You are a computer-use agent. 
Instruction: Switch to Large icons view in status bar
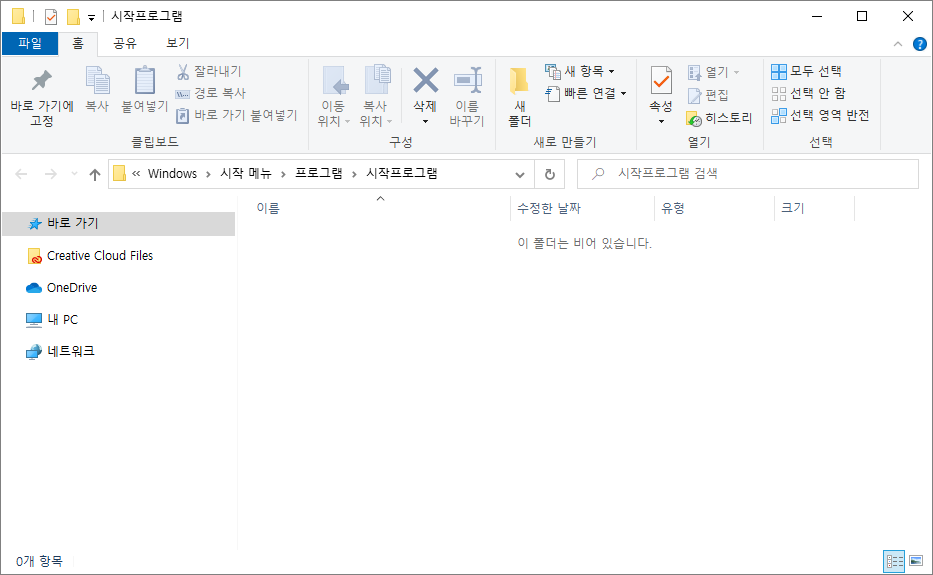point(916,561)
